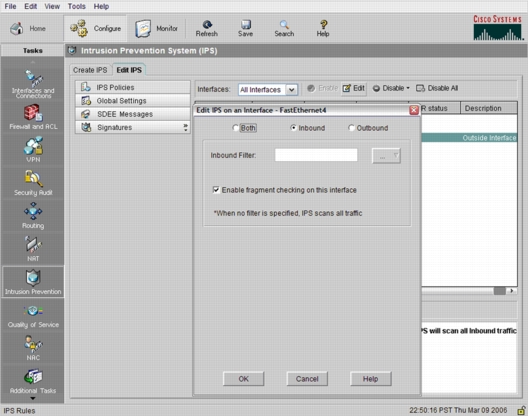Image resolution: width=530 pixels, height=418 pixels.
Task: Open the Configure mode
Action: (x=95, y=29)
